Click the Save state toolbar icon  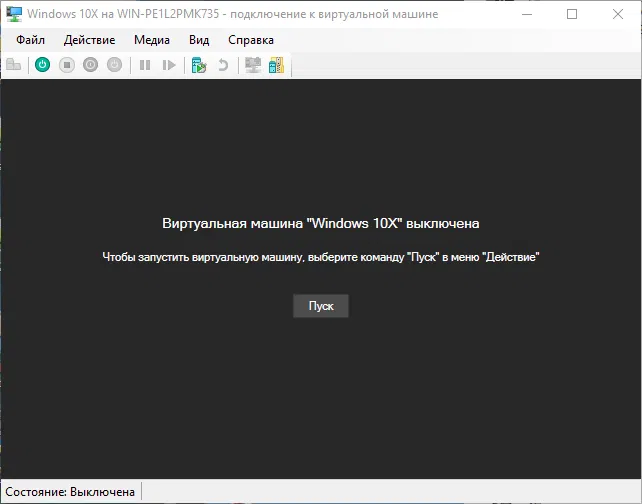[115, 65]
